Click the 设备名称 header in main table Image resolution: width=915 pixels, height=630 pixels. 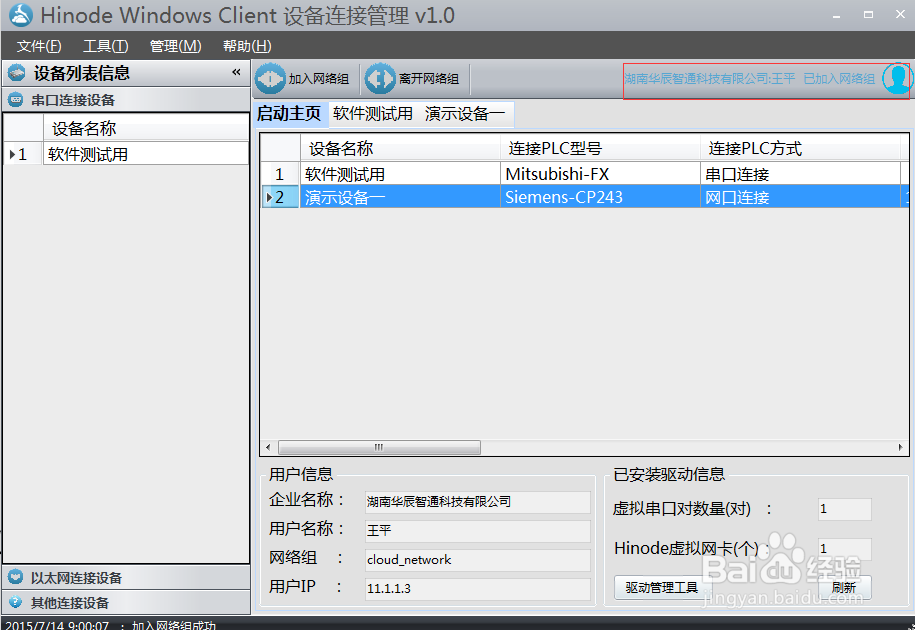pyautogui.click(x=400, y=148)
